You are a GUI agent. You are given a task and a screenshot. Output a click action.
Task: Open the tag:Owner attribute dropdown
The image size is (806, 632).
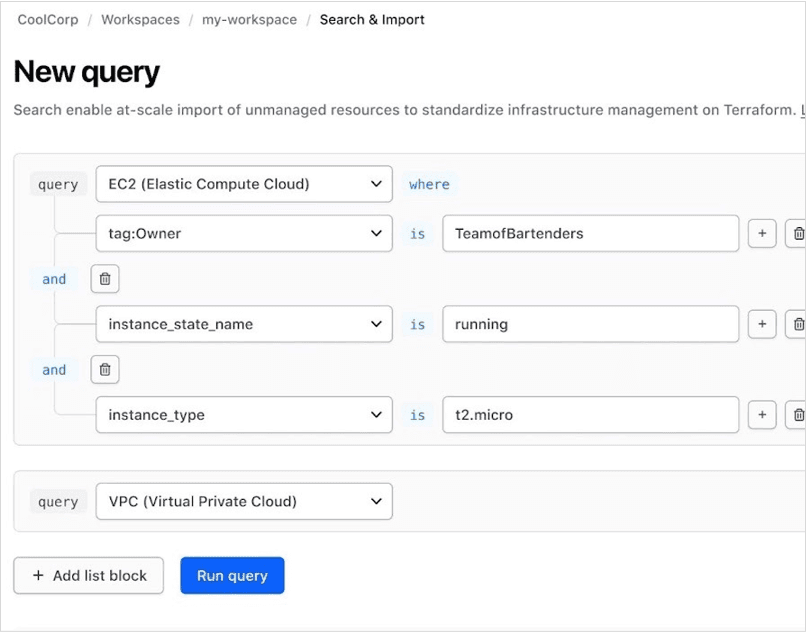(244, 233)
